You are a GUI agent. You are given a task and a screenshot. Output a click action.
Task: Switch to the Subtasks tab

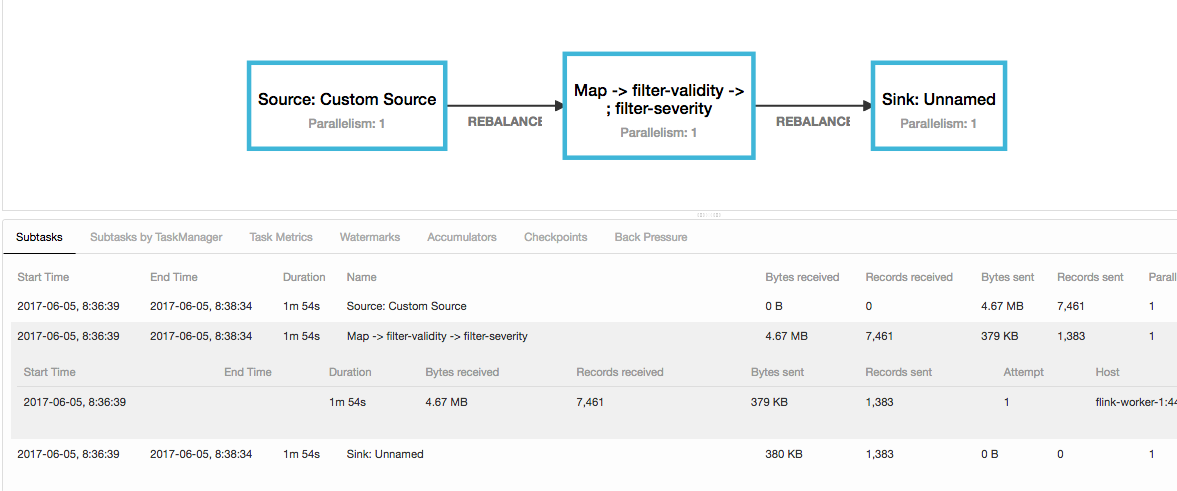(39, 237)
